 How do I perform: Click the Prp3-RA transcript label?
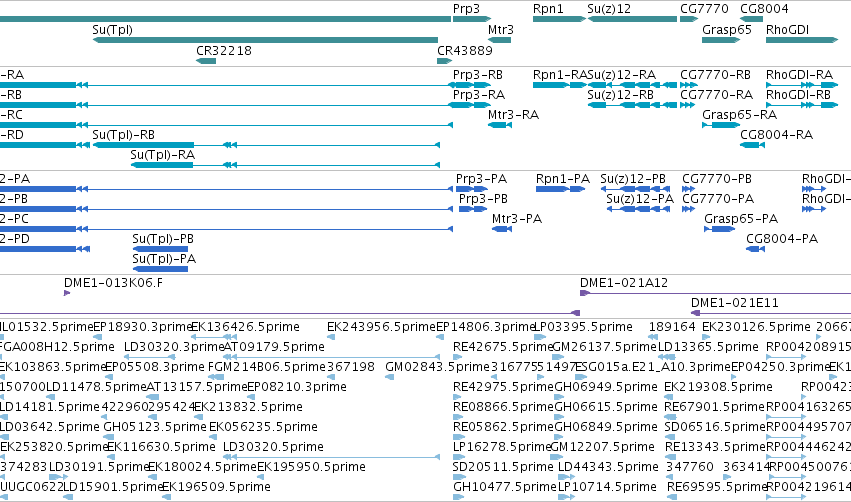[479, 95]
